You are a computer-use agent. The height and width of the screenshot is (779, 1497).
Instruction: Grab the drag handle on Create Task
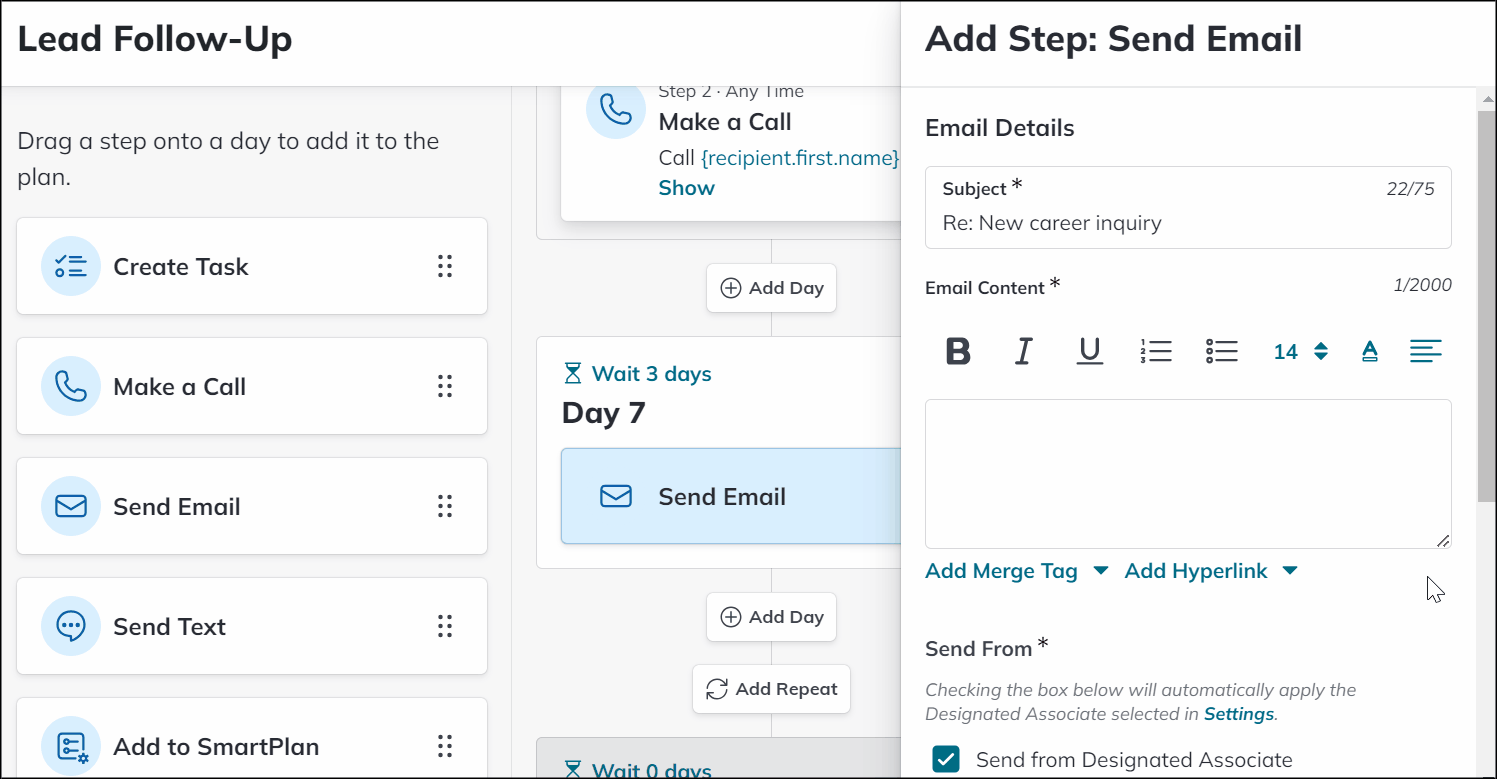[445, 266]
